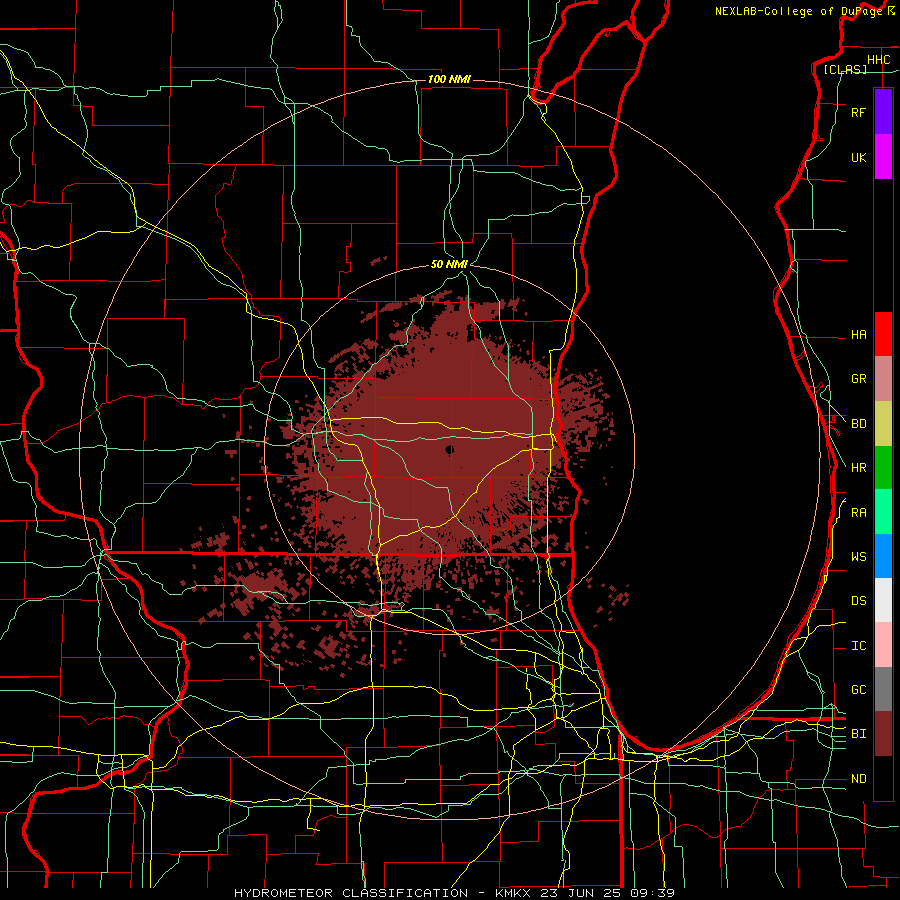Click the HA legend label
This screenshot has width=900, height=900.
(858, 335)
